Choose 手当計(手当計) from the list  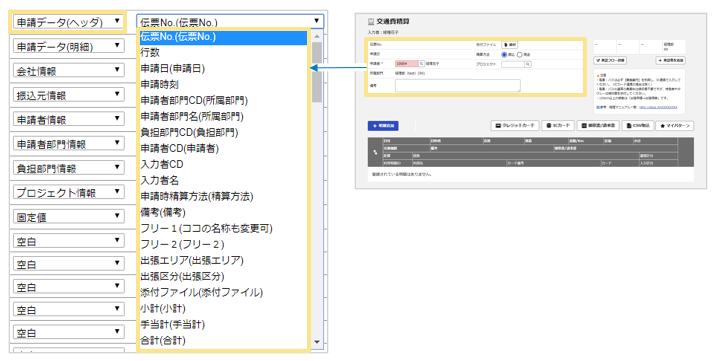tap(223, 324)
